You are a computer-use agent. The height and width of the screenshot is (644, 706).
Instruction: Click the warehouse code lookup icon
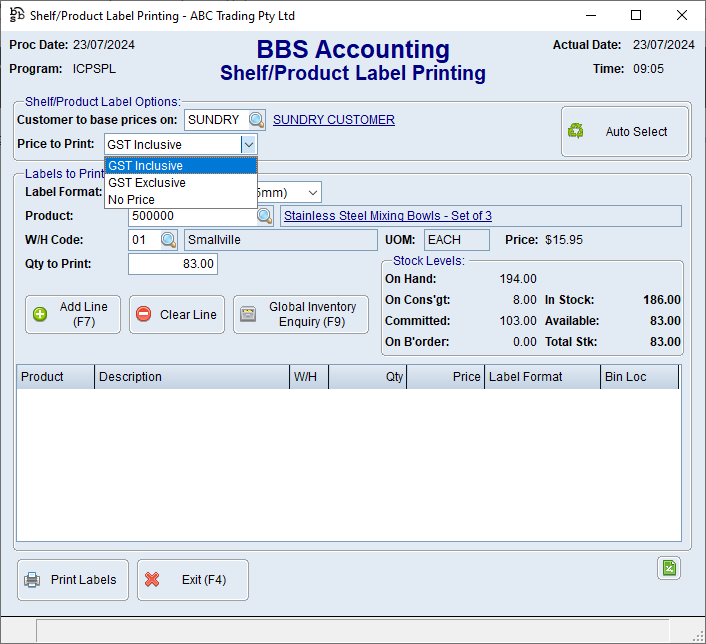(168, 240)
